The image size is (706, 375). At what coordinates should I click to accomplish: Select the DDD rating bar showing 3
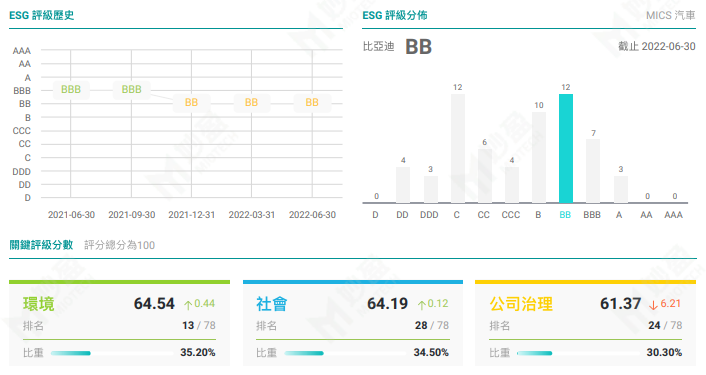point(430,190)
